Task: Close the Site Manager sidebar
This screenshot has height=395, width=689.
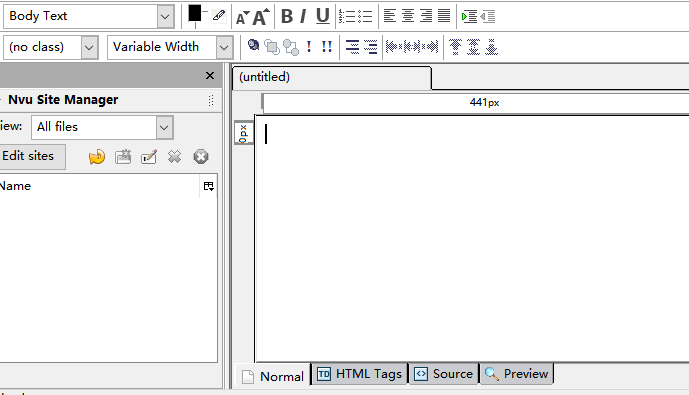Action: pos(210,76)
